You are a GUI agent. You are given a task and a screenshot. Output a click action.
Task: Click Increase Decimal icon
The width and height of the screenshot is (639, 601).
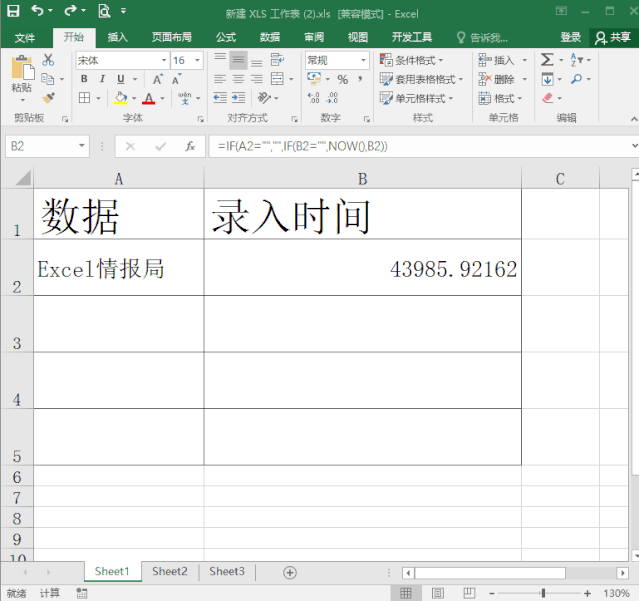click(313, 98)
